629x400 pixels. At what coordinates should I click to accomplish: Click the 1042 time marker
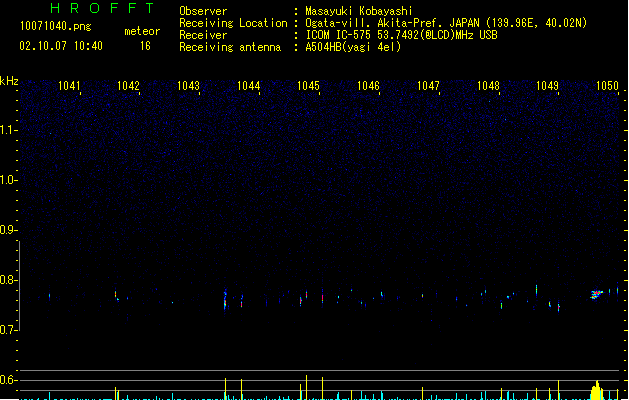pos(128,86)
